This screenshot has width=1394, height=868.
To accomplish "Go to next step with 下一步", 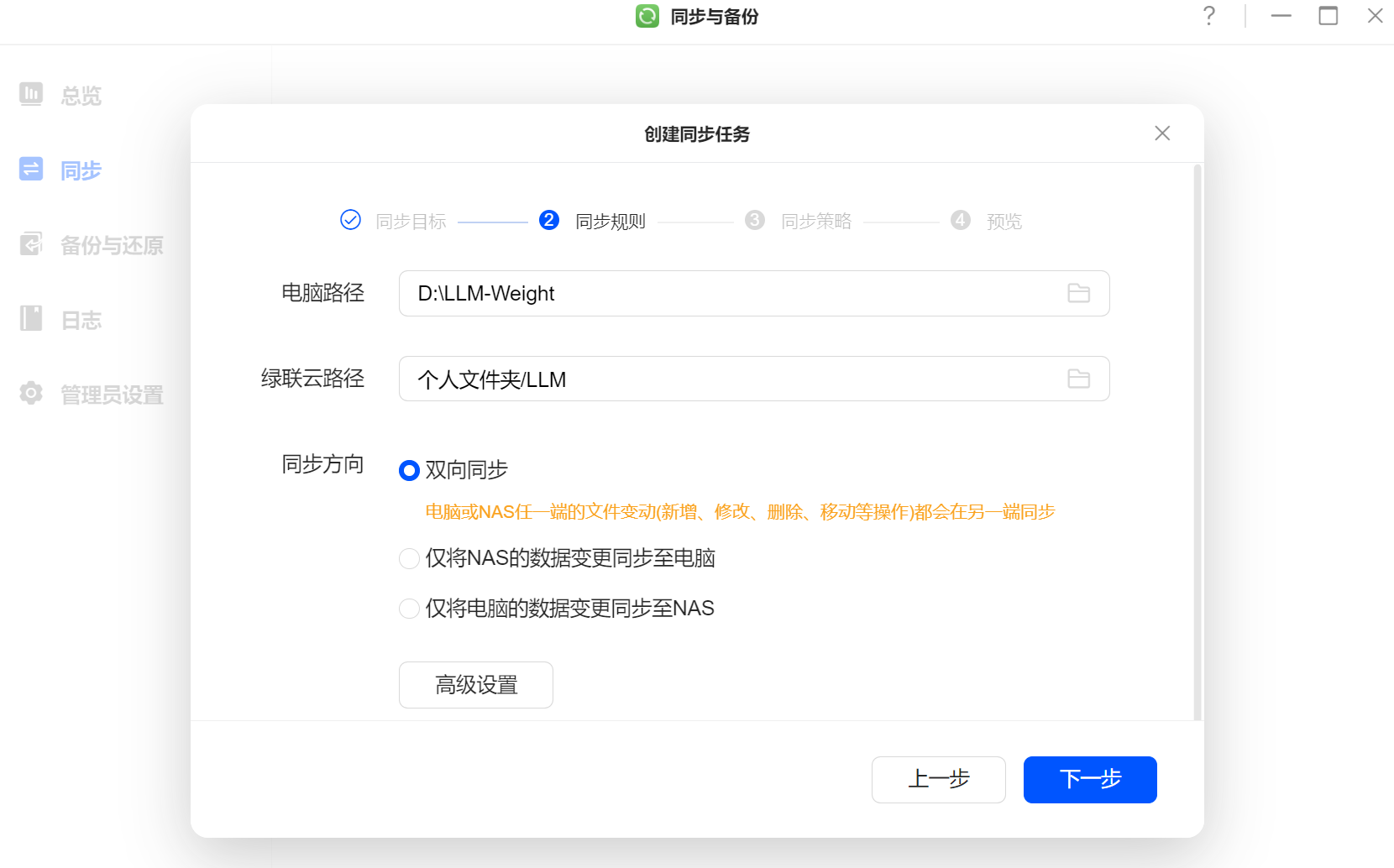I will click(x=1089, y=780).
